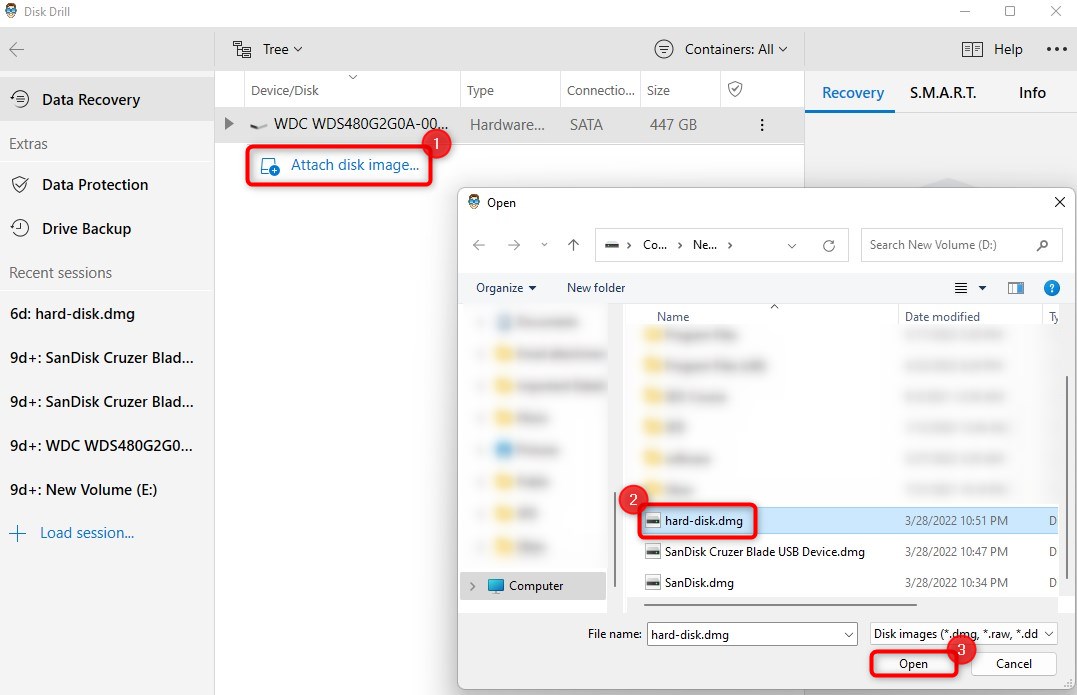Click the search magnifier icon in Open dialog
The height and width of the screenshot is (695, 1077).
pos(1042,245)
